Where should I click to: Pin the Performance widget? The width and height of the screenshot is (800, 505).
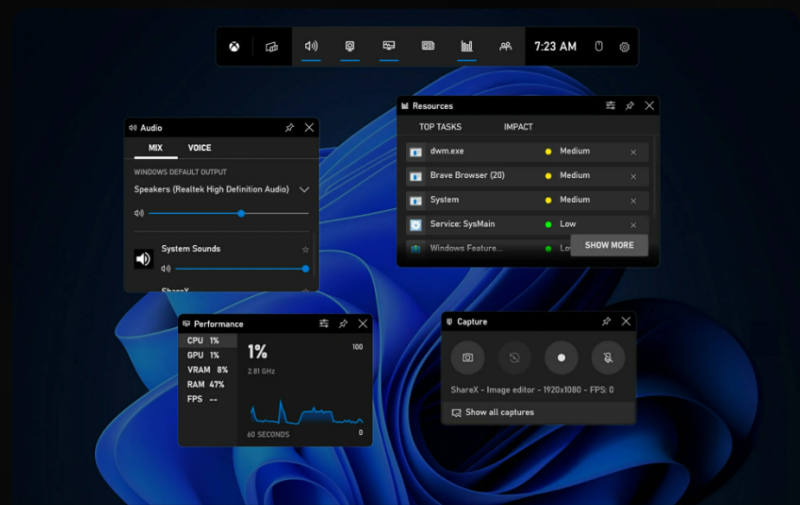343,323
